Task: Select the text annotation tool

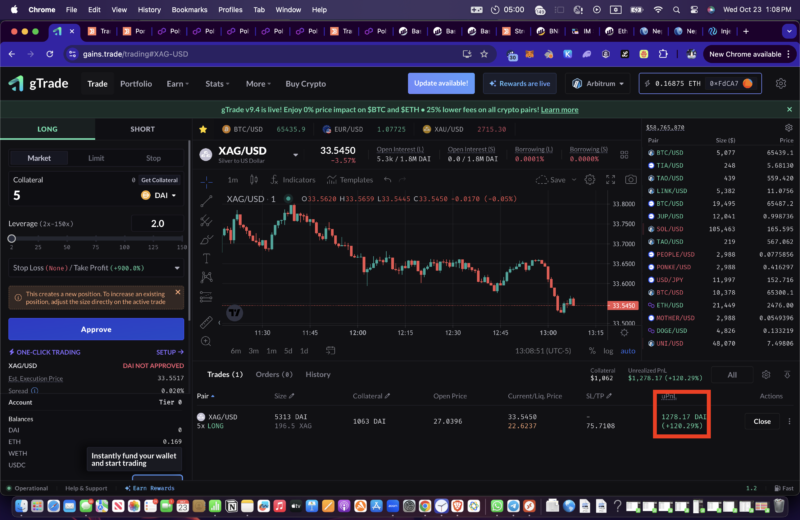Action: click(207, 259)
